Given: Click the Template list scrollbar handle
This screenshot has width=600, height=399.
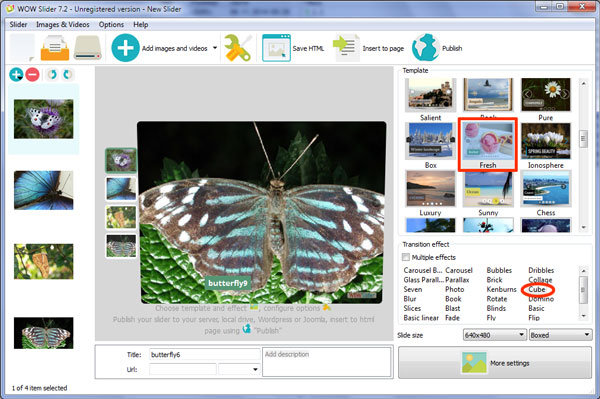Looking at the screenshot, I should [x=583, y=138].
